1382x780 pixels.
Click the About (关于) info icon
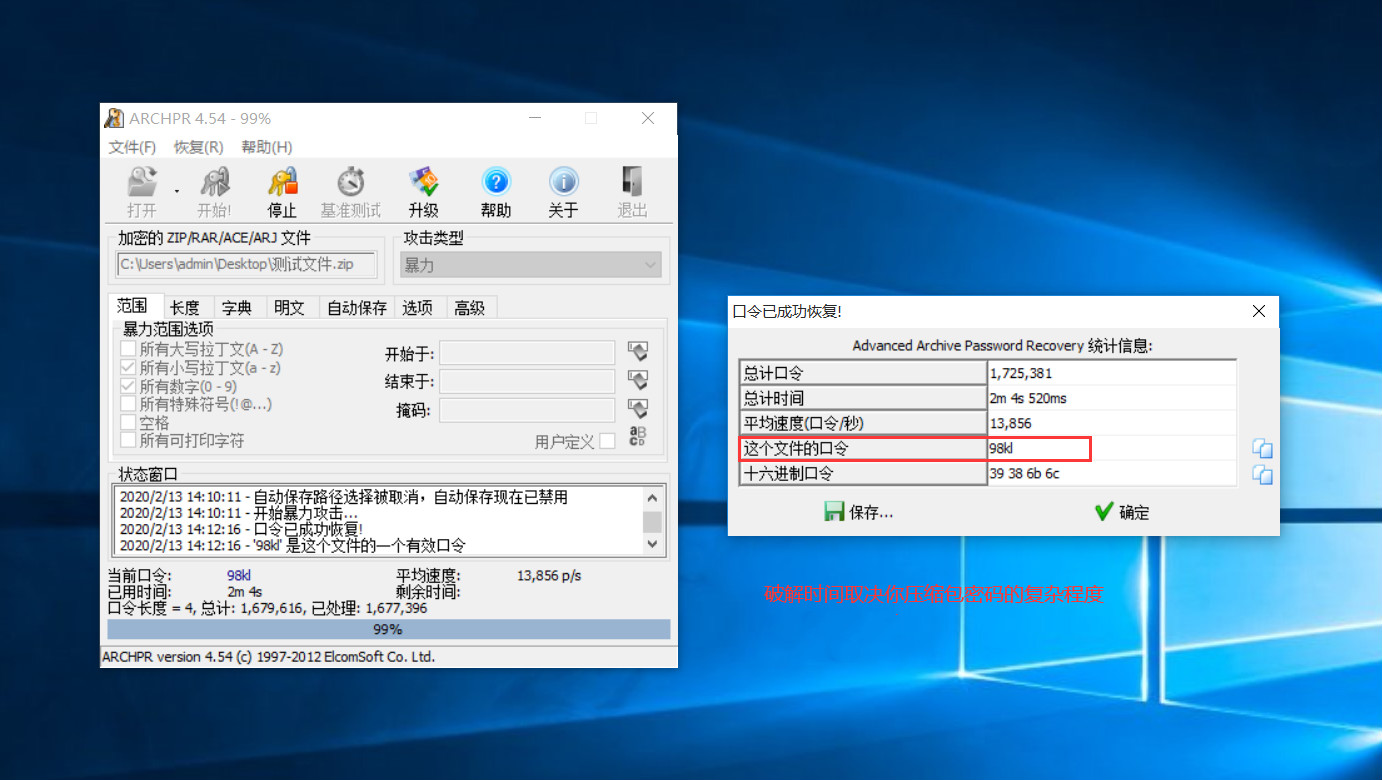point(564,182)
